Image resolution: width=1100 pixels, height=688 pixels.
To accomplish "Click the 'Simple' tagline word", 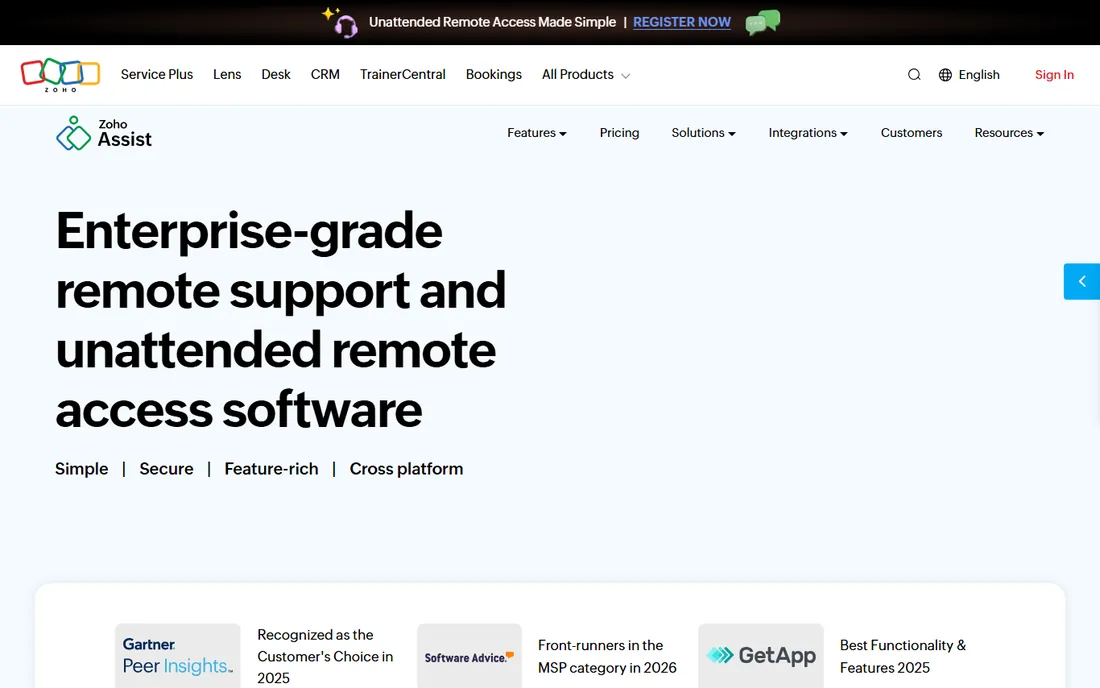I will point(81,468).
